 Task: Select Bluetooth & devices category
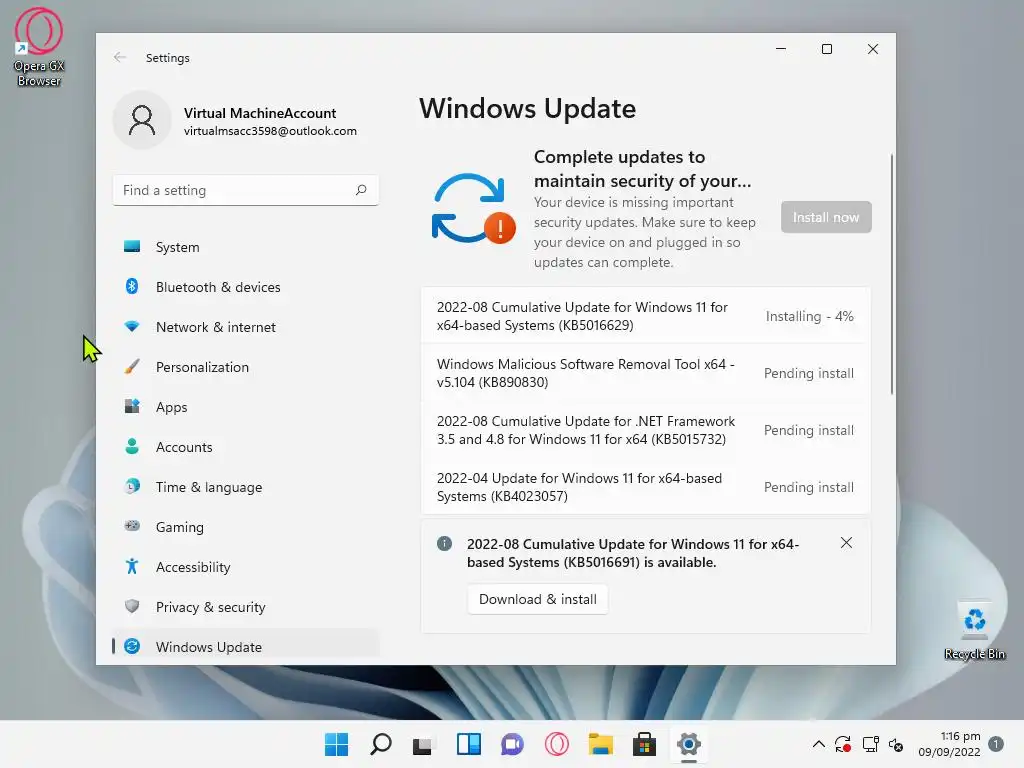(x=246, y=287)
